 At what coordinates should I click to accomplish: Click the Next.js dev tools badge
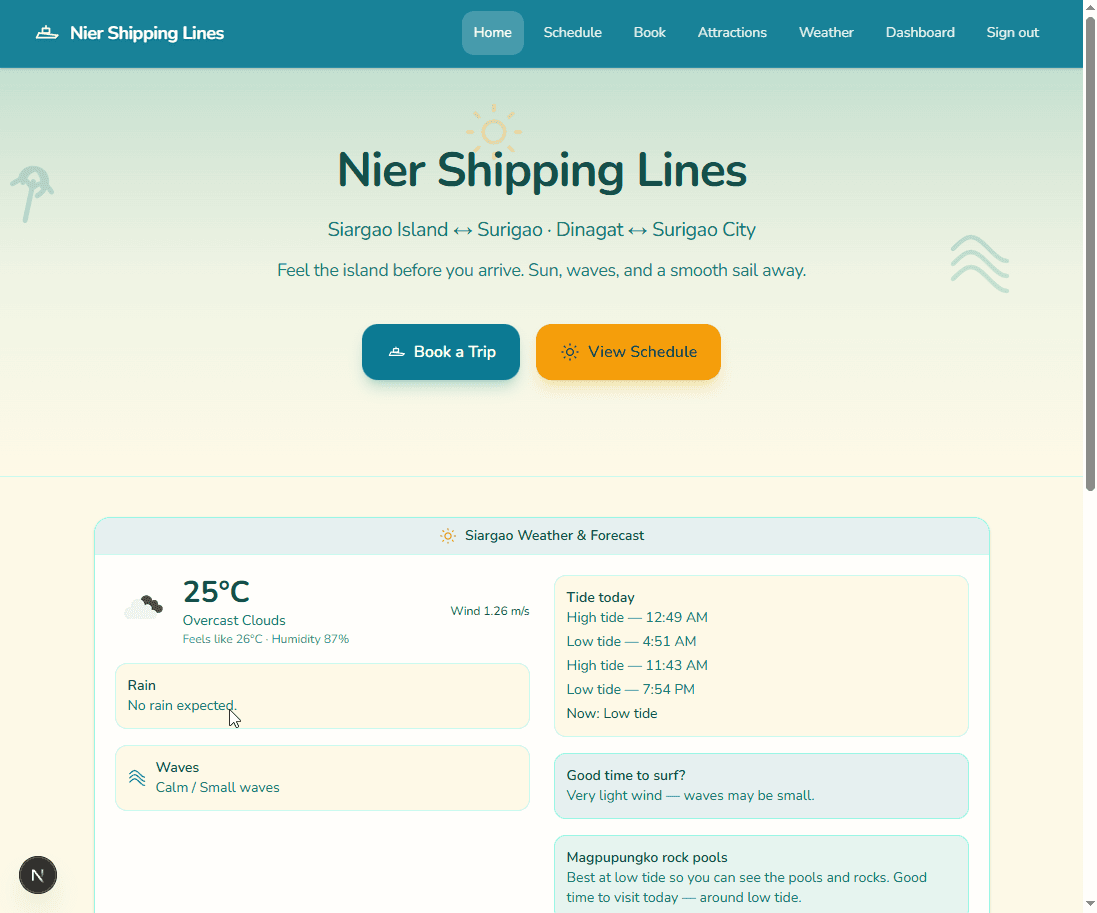click(38, 875)
